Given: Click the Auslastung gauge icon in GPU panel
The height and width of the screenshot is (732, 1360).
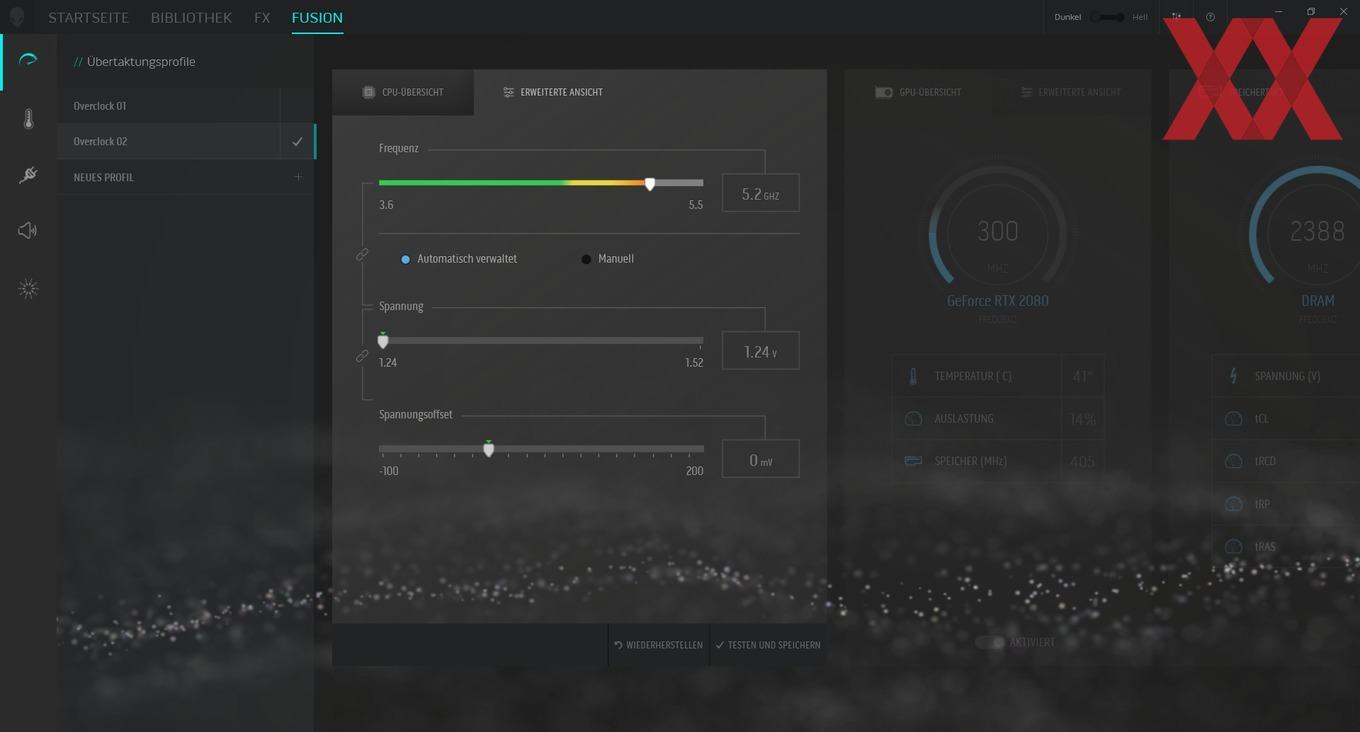Looking at the screenshot, I should click(x=913, y=419).
